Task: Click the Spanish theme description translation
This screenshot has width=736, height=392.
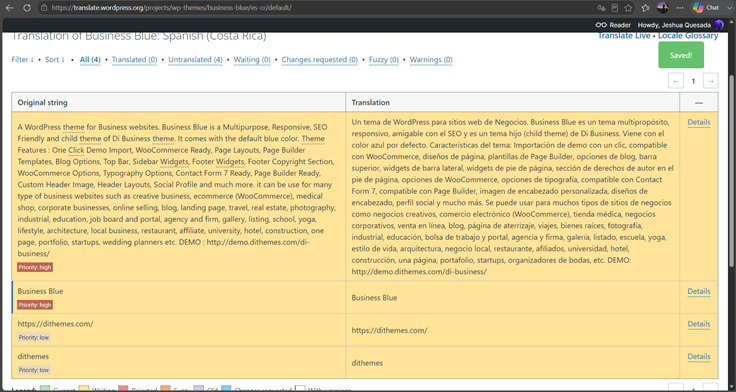Action: click(x=513, y=197)
